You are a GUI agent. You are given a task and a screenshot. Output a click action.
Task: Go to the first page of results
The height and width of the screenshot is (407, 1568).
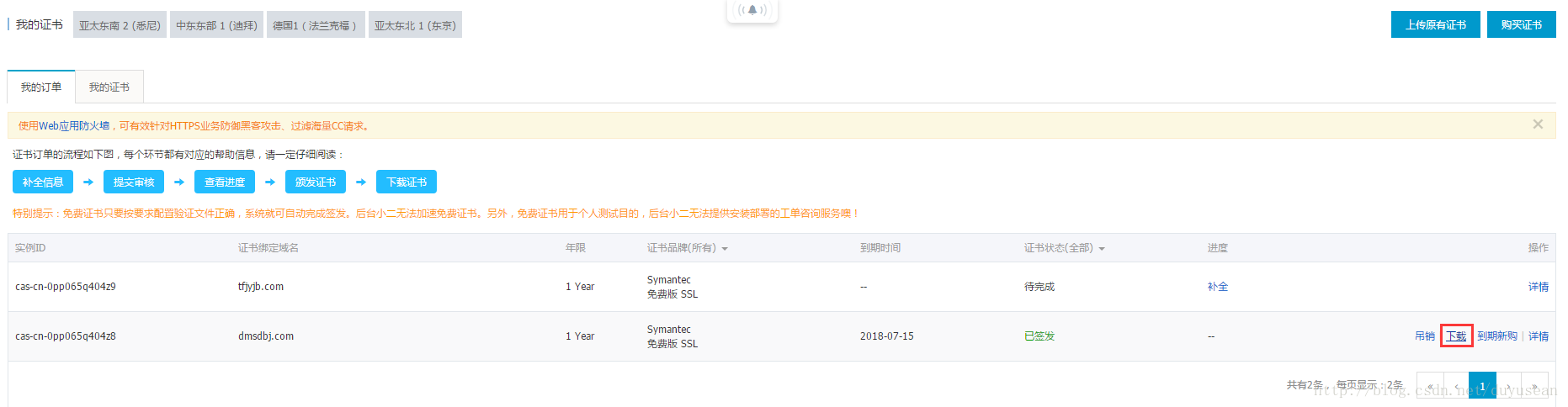[1430, 386]
